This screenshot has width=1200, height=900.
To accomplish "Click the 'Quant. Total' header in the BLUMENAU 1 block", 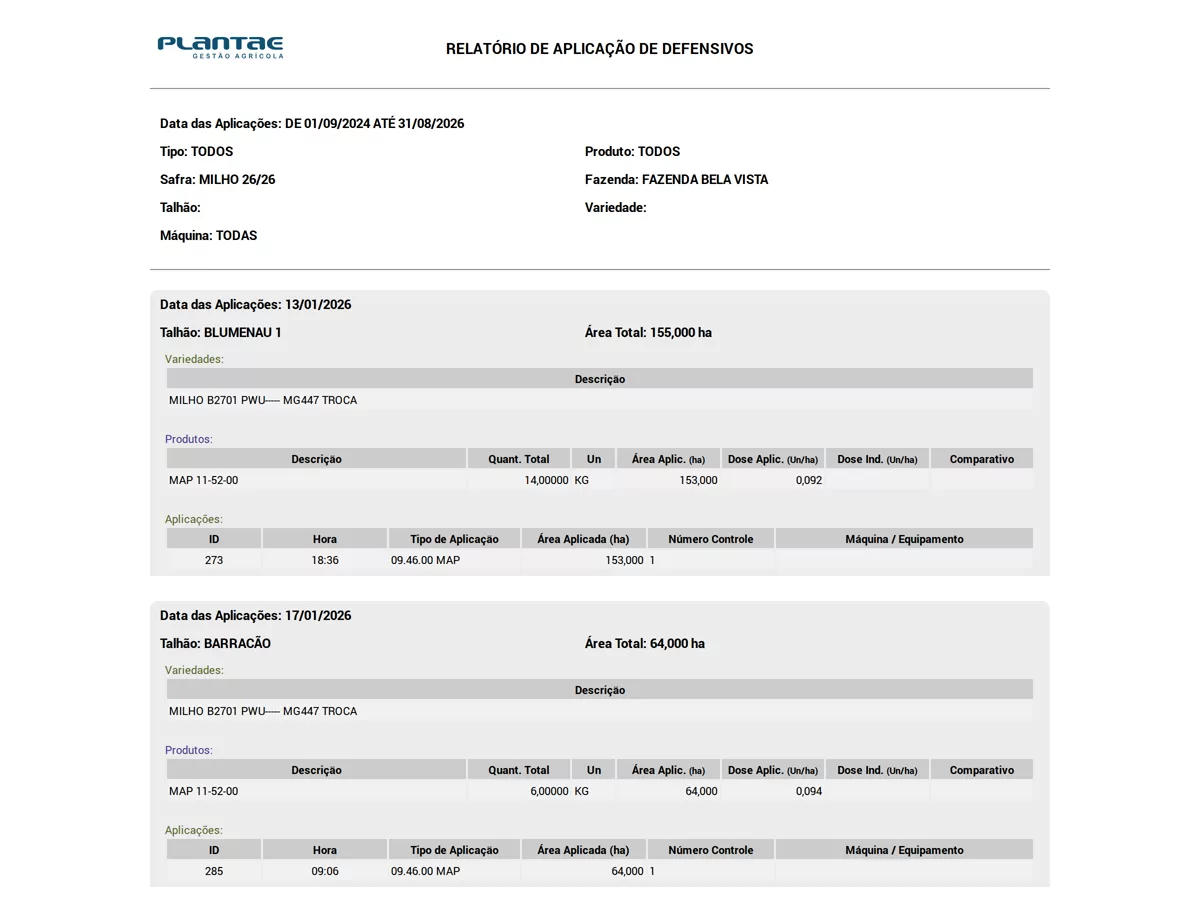I will click(x=519, y=459).
